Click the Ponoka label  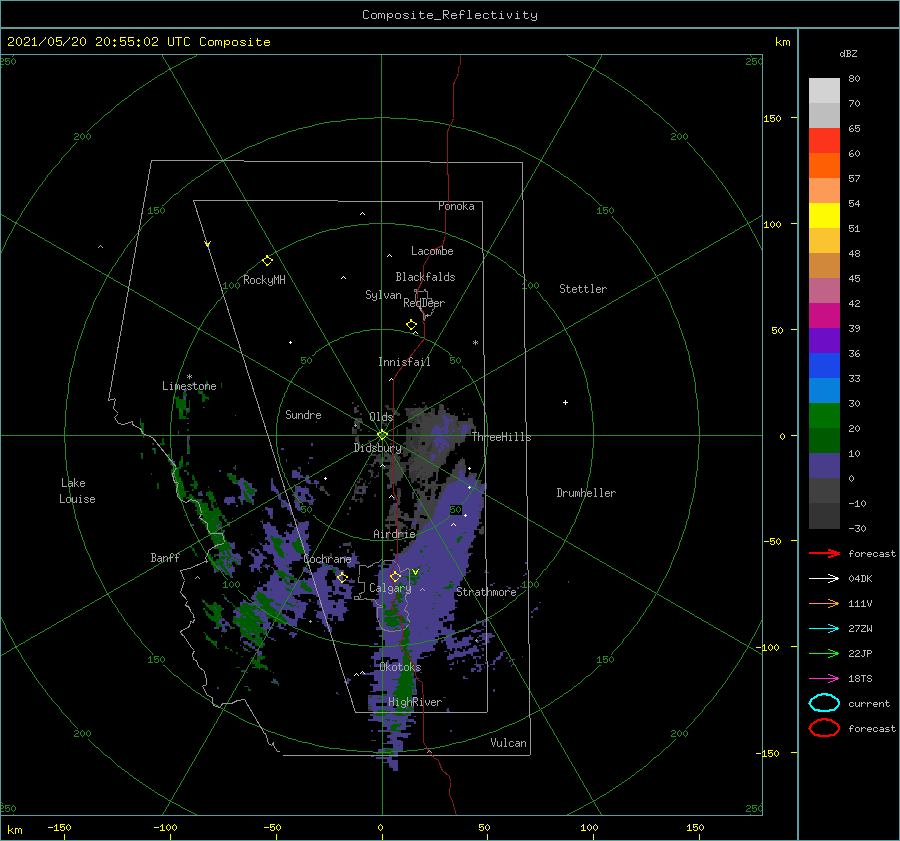point(456,207)
